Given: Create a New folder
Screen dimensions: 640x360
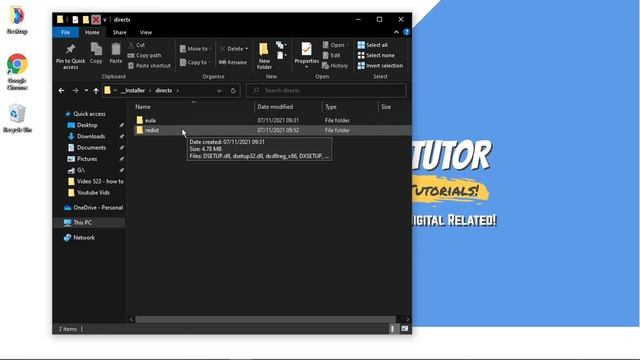Looking at the screenshot, I should click(x=264, y=56).
